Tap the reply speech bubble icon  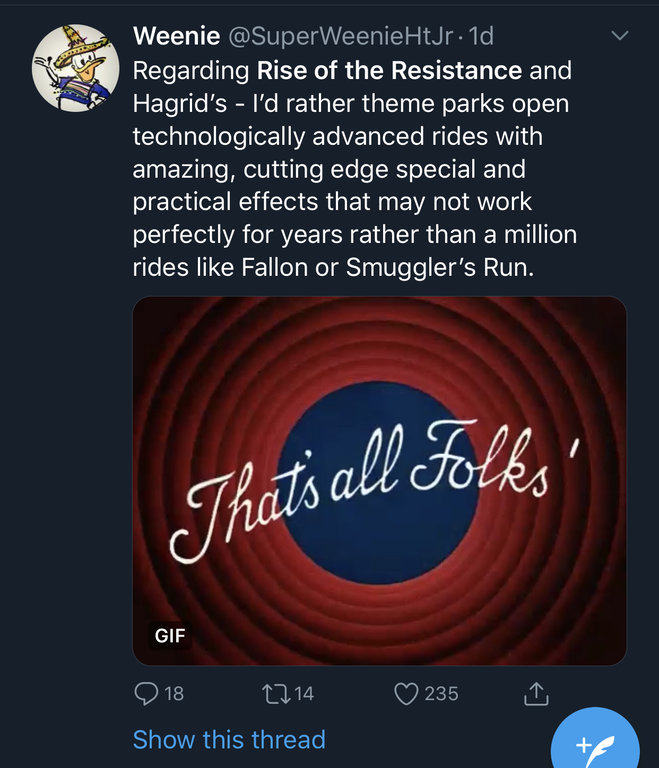pyautogui.click(x=146, y=692)
